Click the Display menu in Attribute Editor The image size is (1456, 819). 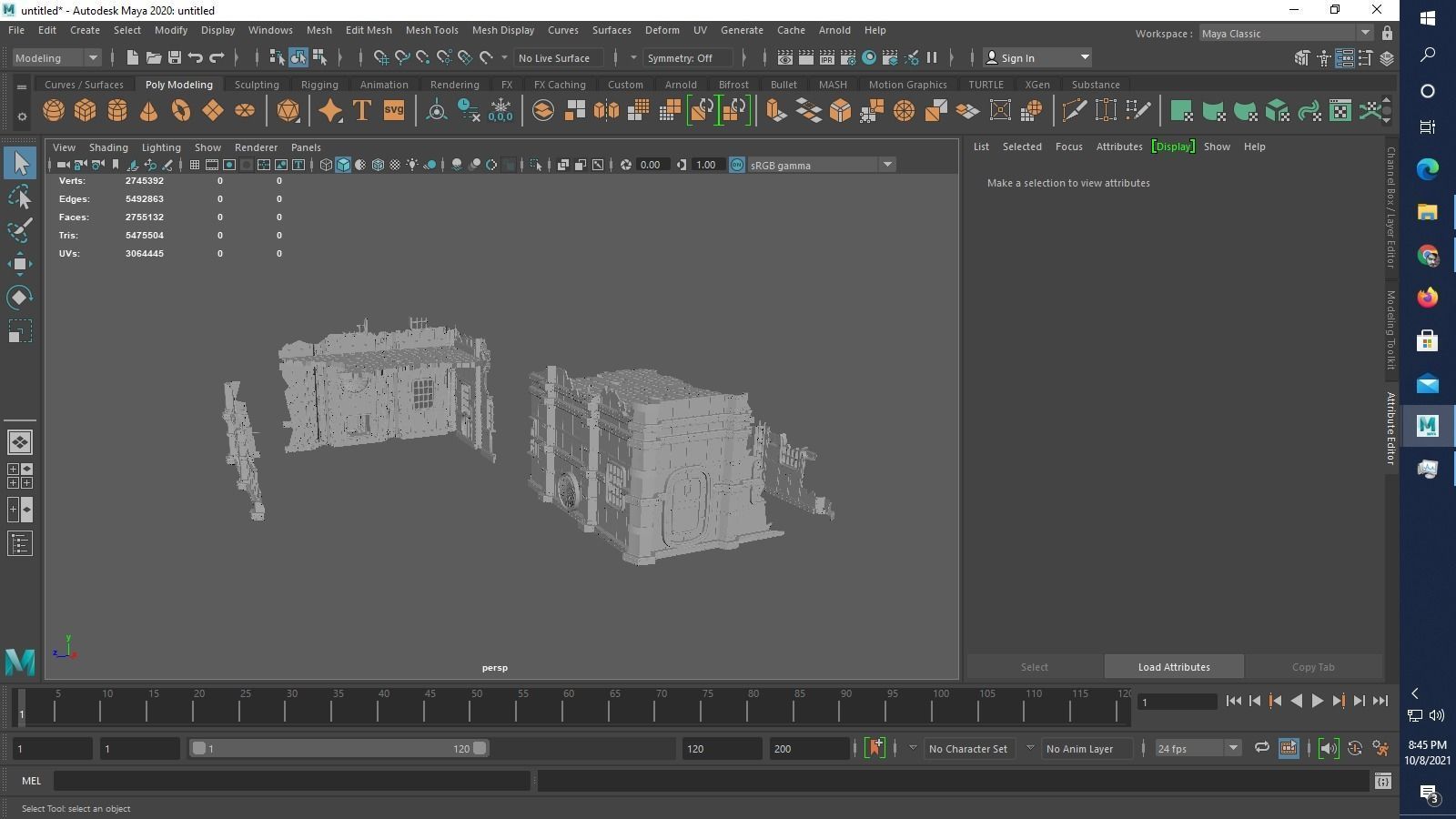(x=1173, y=147)
